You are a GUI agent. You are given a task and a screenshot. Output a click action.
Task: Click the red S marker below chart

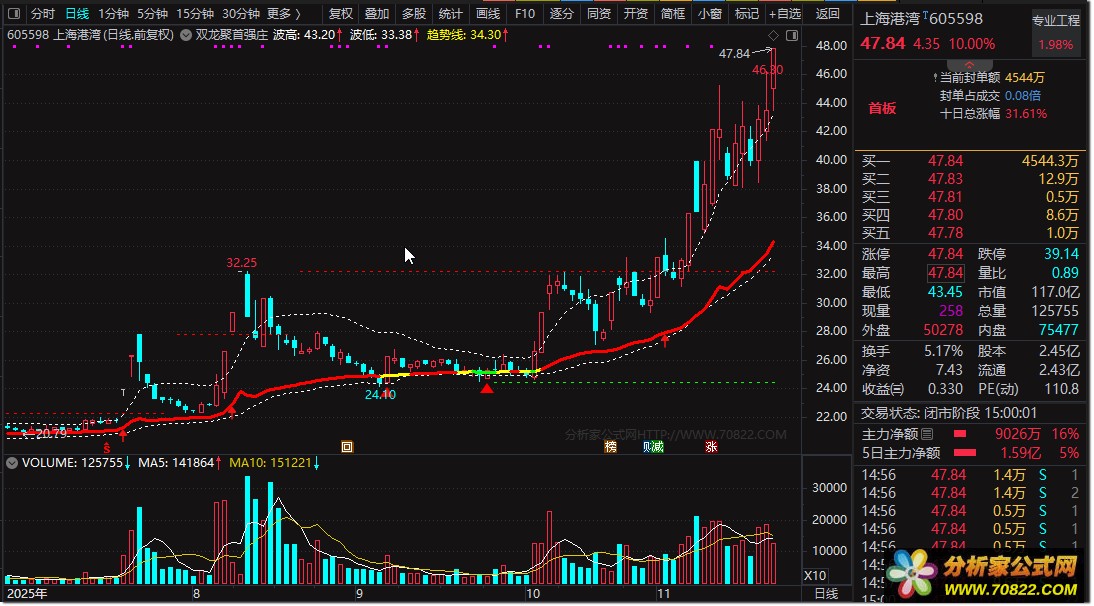[107, 448]
